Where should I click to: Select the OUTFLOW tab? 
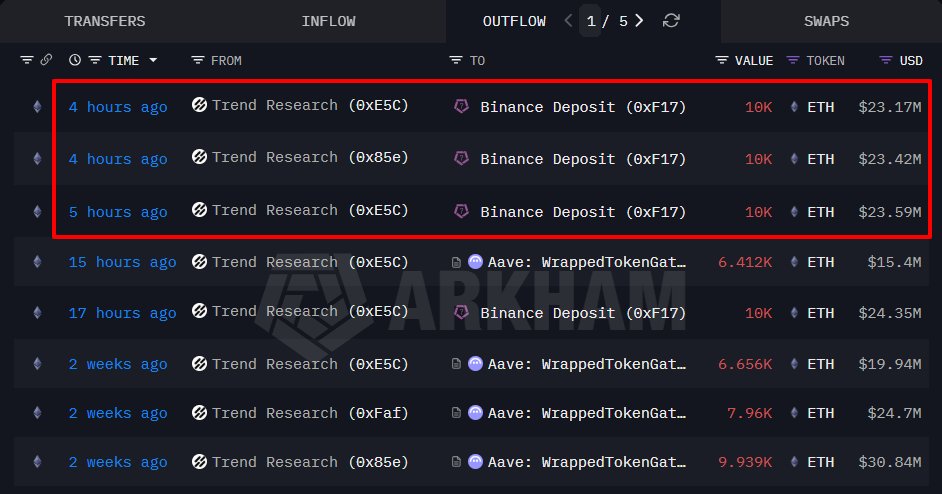point(514,21)
